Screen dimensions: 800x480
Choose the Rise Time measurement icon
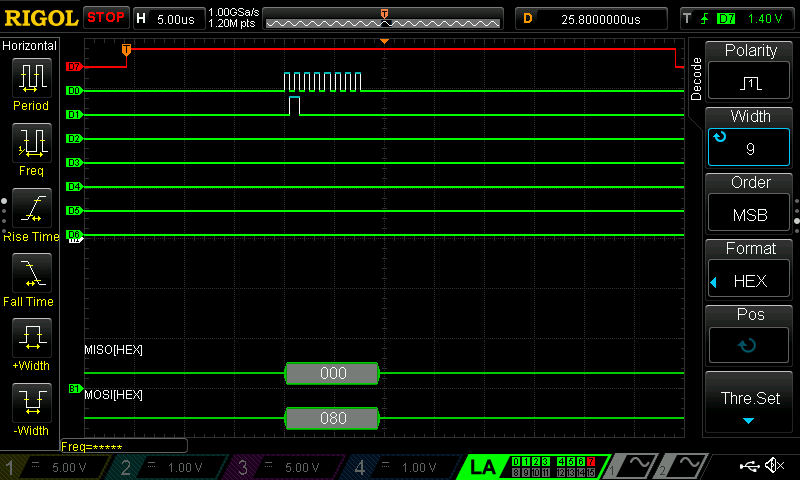pyautogui.click(x=31, y=213)
